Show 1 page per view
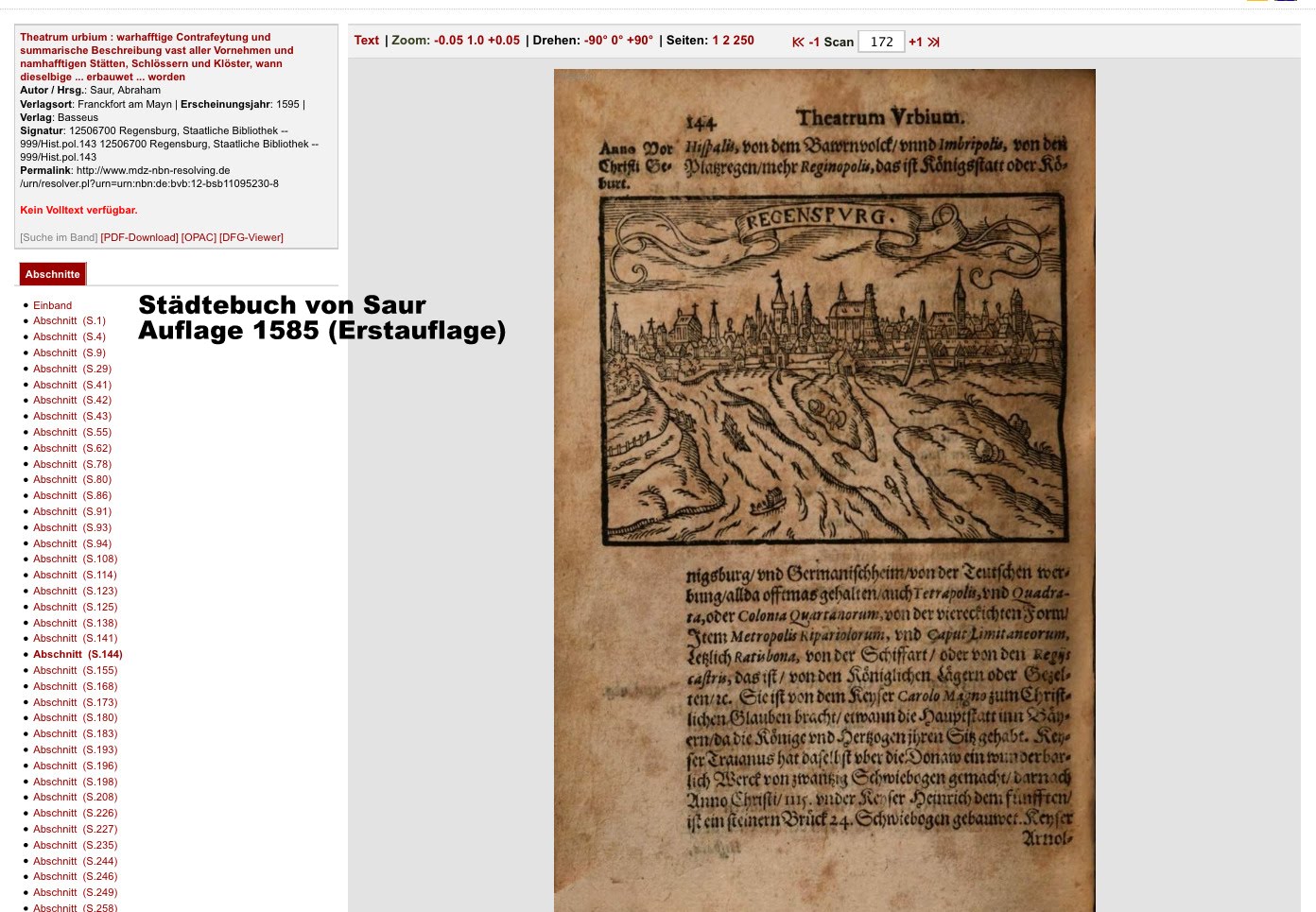The height and width of the screenshot is (912, 1316). click(x=716, y=41)
